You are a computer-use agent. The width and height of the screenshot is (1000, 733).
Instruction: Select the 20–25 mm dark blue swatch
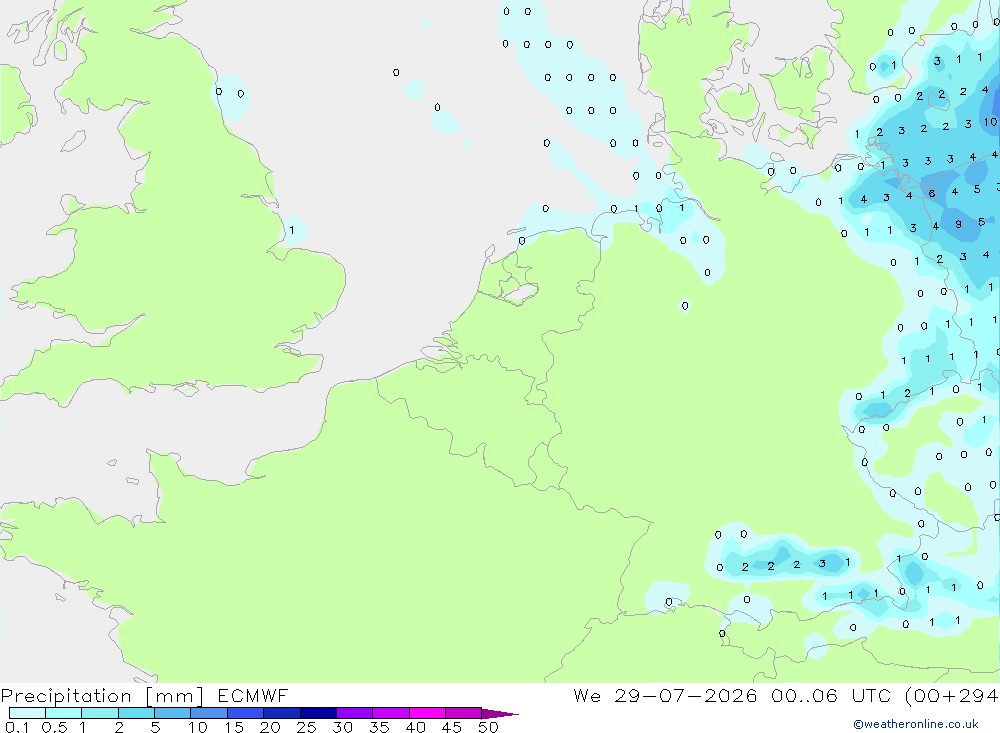[x=282, y=713]
